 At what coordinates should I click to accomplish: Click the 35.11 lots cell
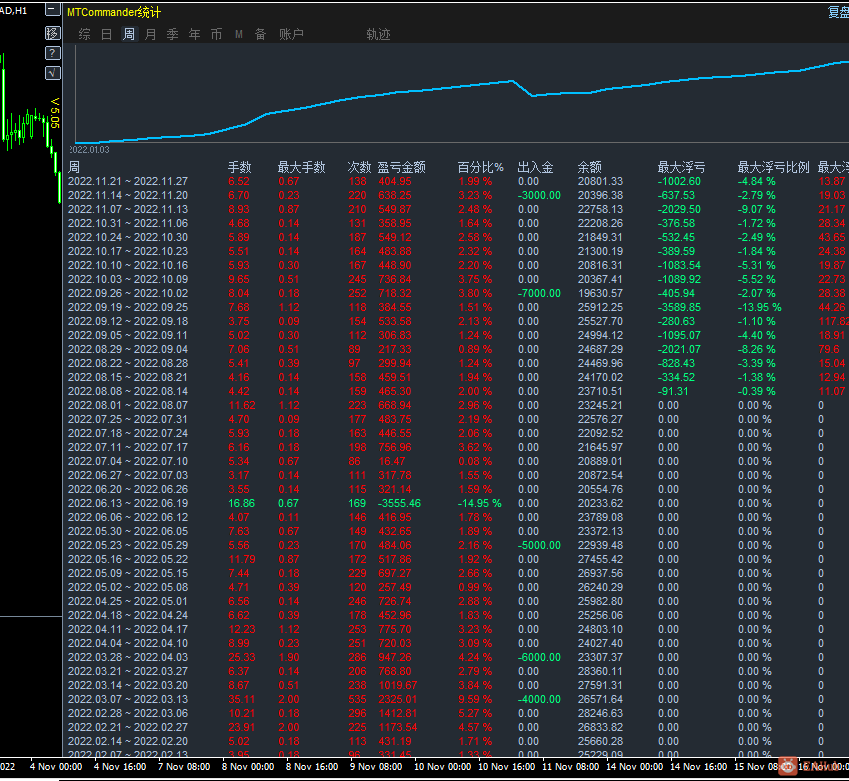click(241, 699)
